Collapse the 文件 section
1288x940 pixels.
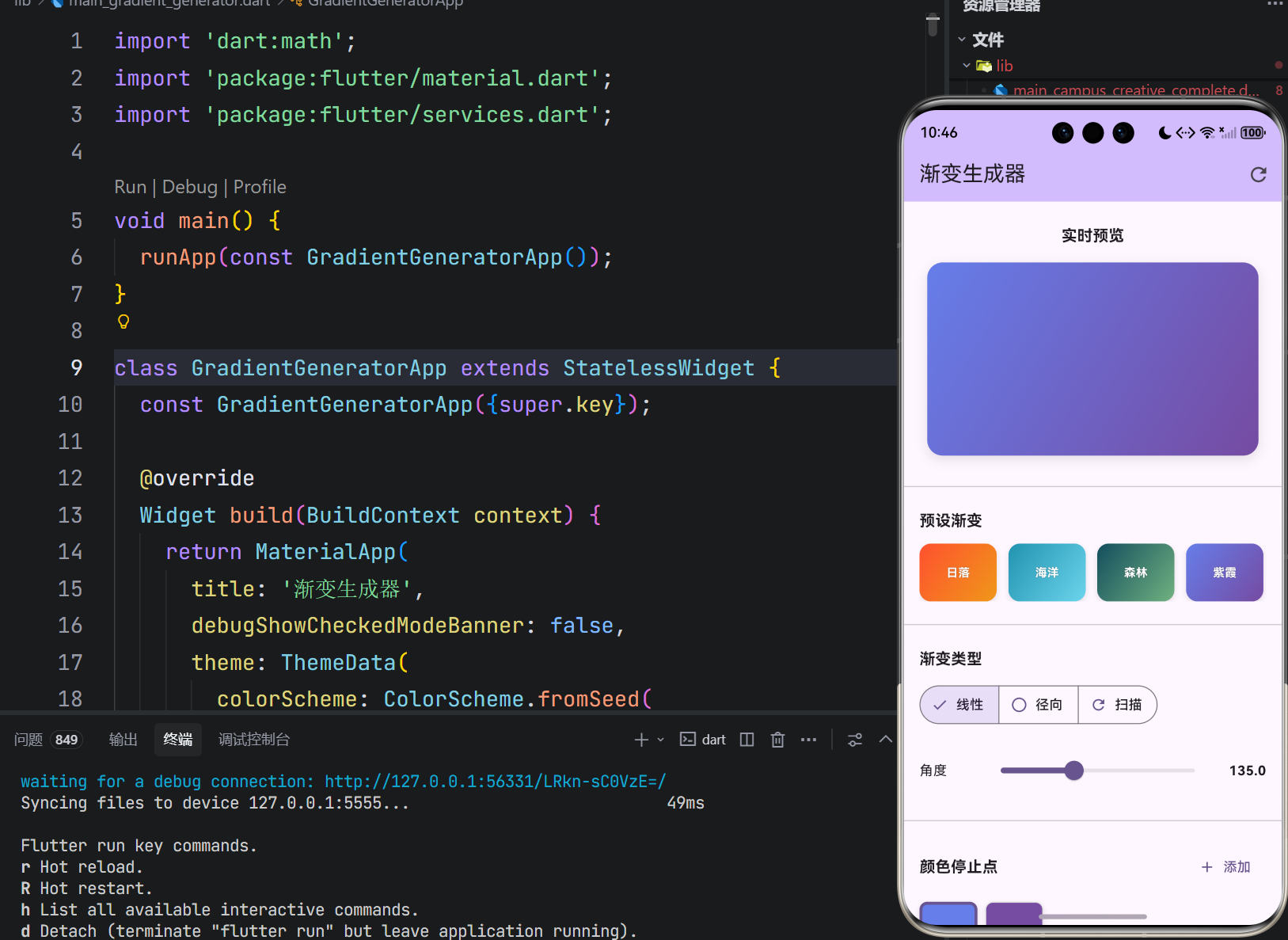pyautogui.click(x=962, y=40)
